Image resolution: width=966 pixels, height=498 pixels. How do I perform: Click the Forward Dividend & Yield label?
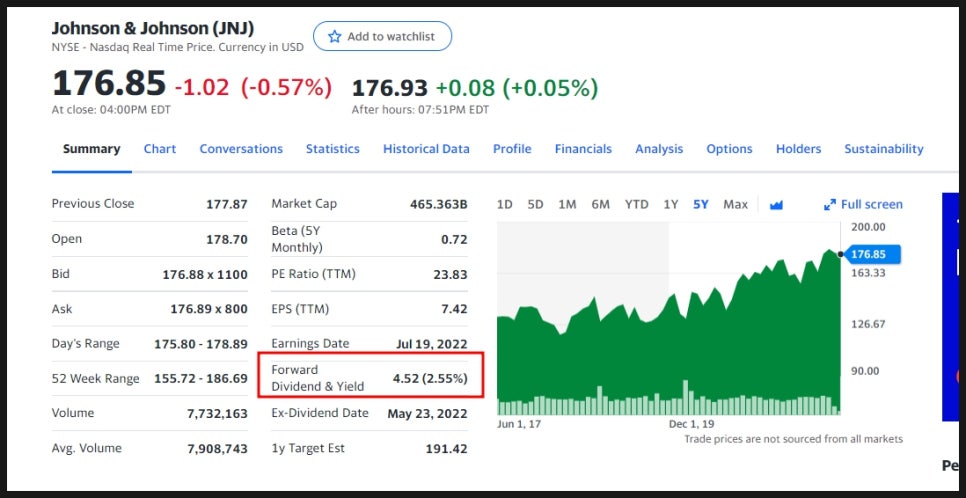point(318,378)
